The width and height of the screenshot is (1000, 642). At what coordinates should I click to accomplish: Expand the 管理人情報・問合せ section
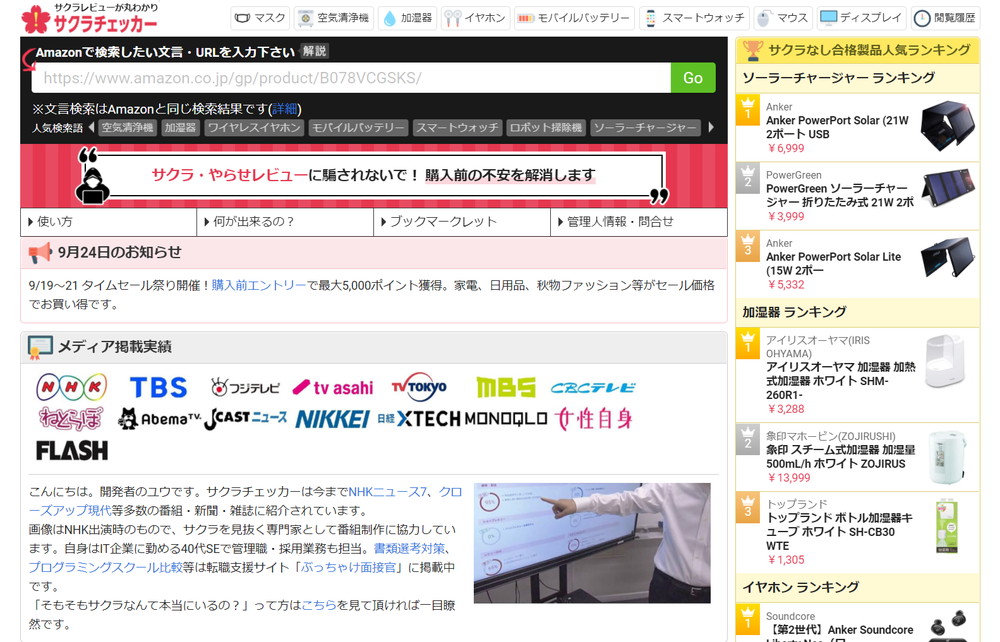[638, 222]
